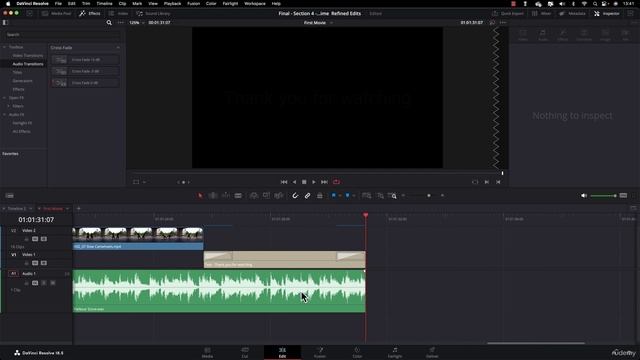
Task: Click the macOS Spotlight search icon
Action: [595, 4]
